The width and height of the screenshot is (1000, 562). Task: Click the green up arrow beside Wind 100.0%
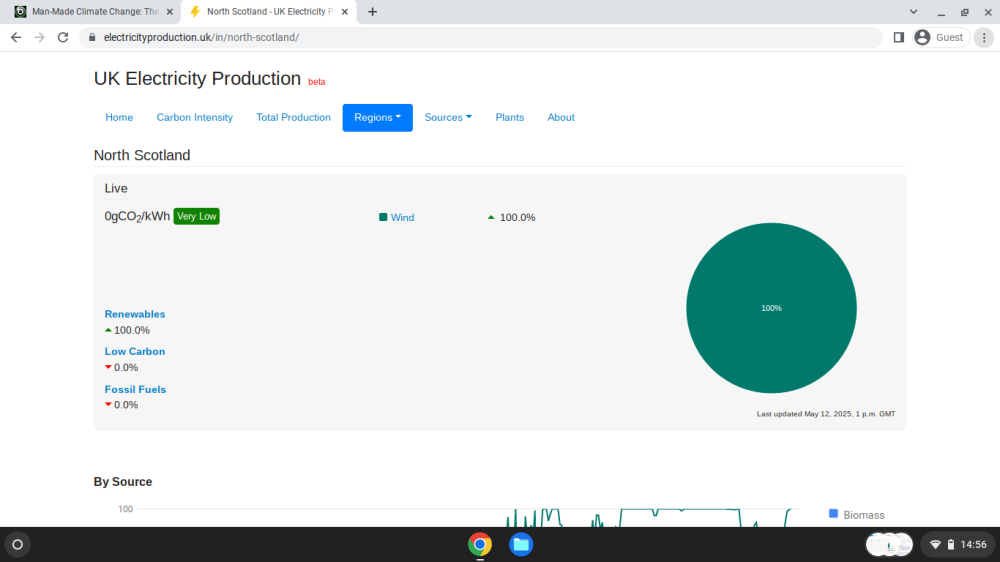click(x=491, y=218)
